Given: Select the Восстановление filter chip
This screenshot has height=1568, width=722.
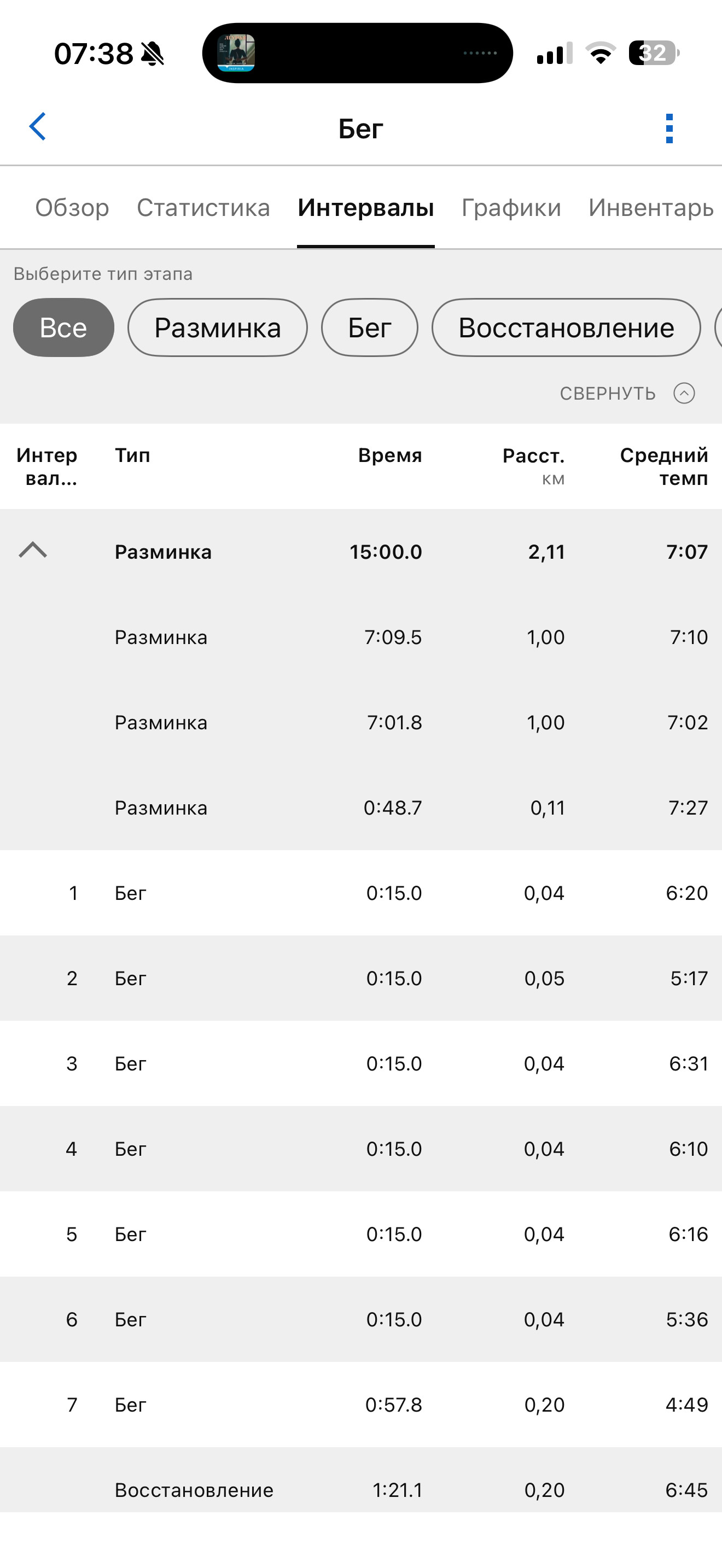Looking at the screenshot, I should pyautogui.click(x=566, y=327).
